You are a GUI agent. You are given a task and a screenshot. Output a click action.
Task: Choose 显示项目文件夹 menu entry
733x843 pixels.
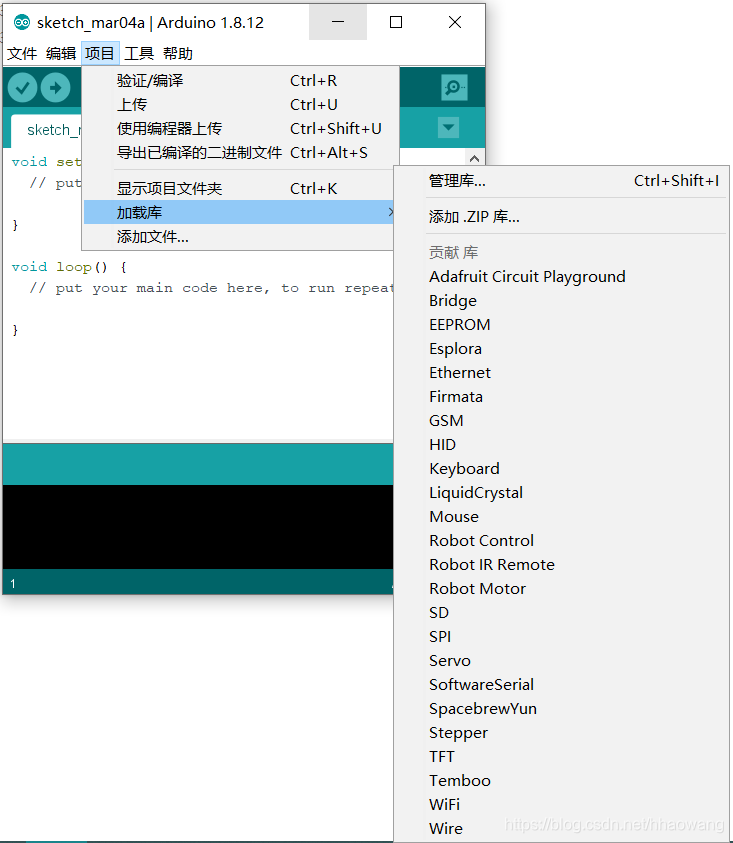240,189
